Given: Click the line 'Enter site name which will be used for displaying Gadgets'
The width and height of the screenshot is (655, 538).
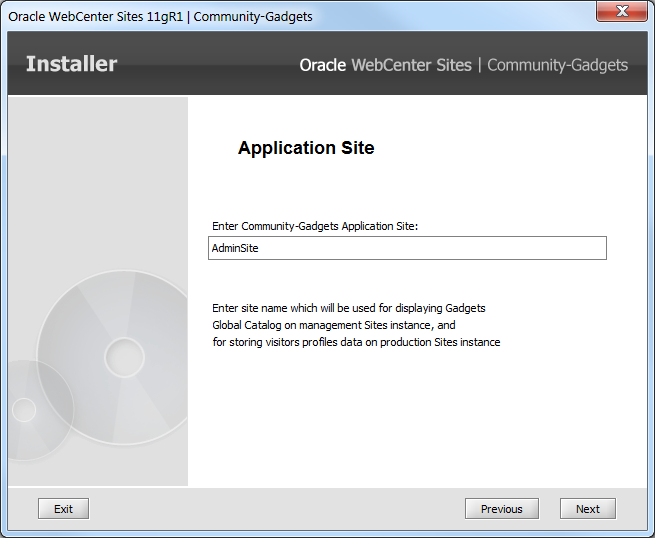Looking at the screenshot, I should 349,308.
